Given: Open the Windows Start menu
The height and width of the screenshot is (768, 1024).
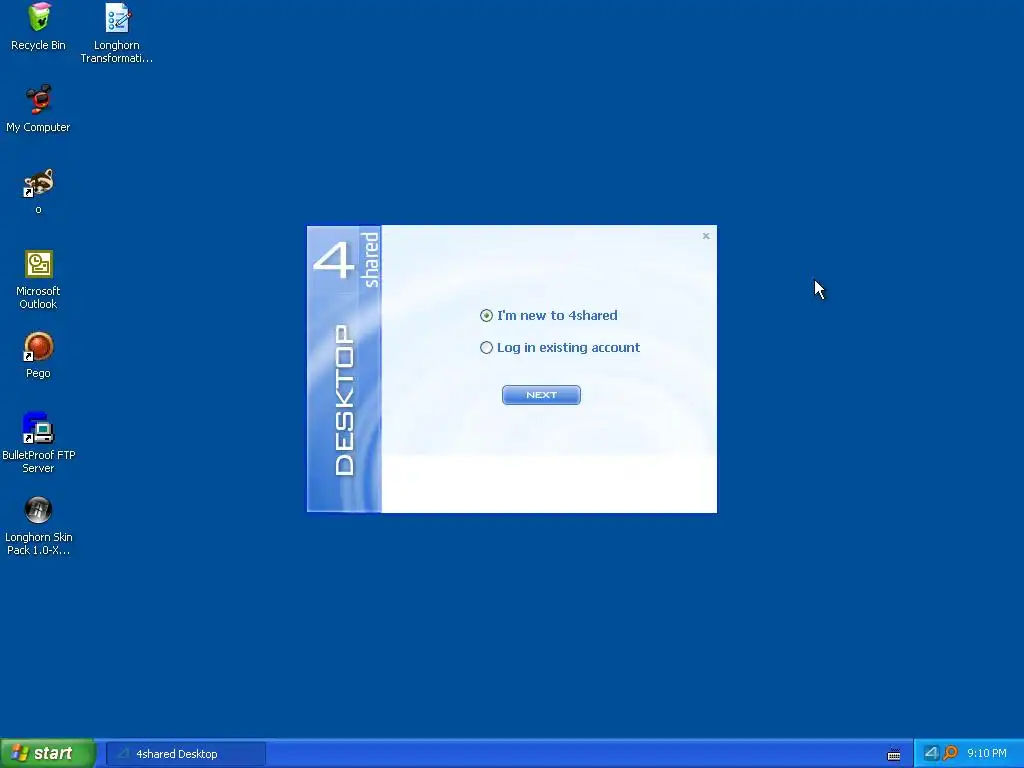Looking at the screenshot, I should tap(47, 754).
